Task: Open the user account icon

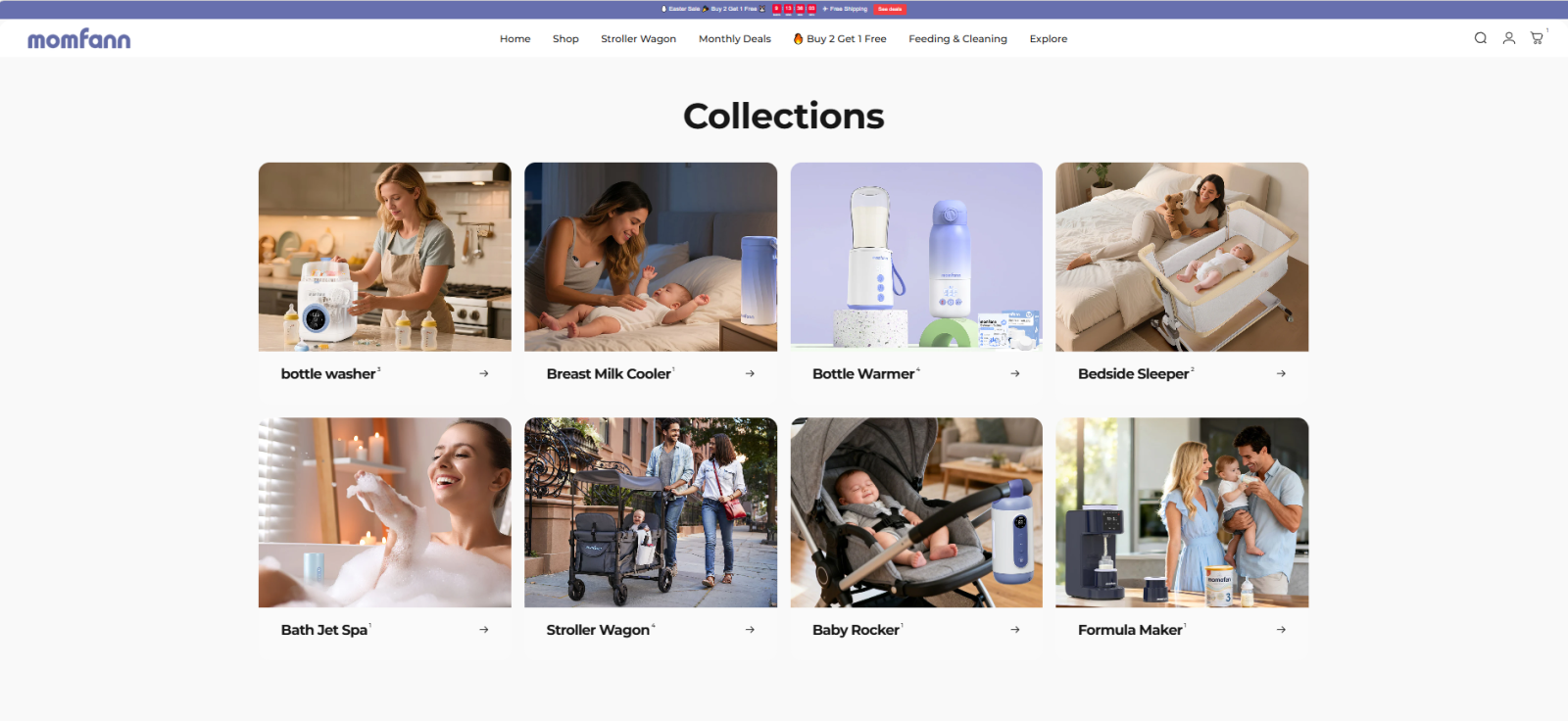Action: 1508,38
